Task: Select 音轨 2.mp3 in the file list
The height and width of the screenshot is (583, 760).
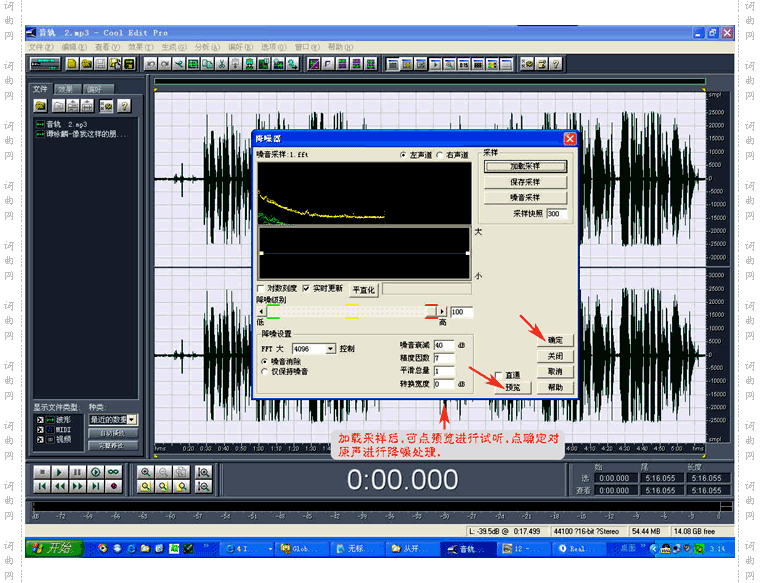Action: point(66,125)
